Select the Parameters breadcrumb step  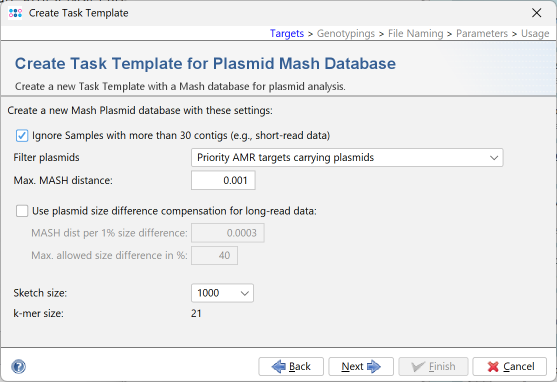482,33
